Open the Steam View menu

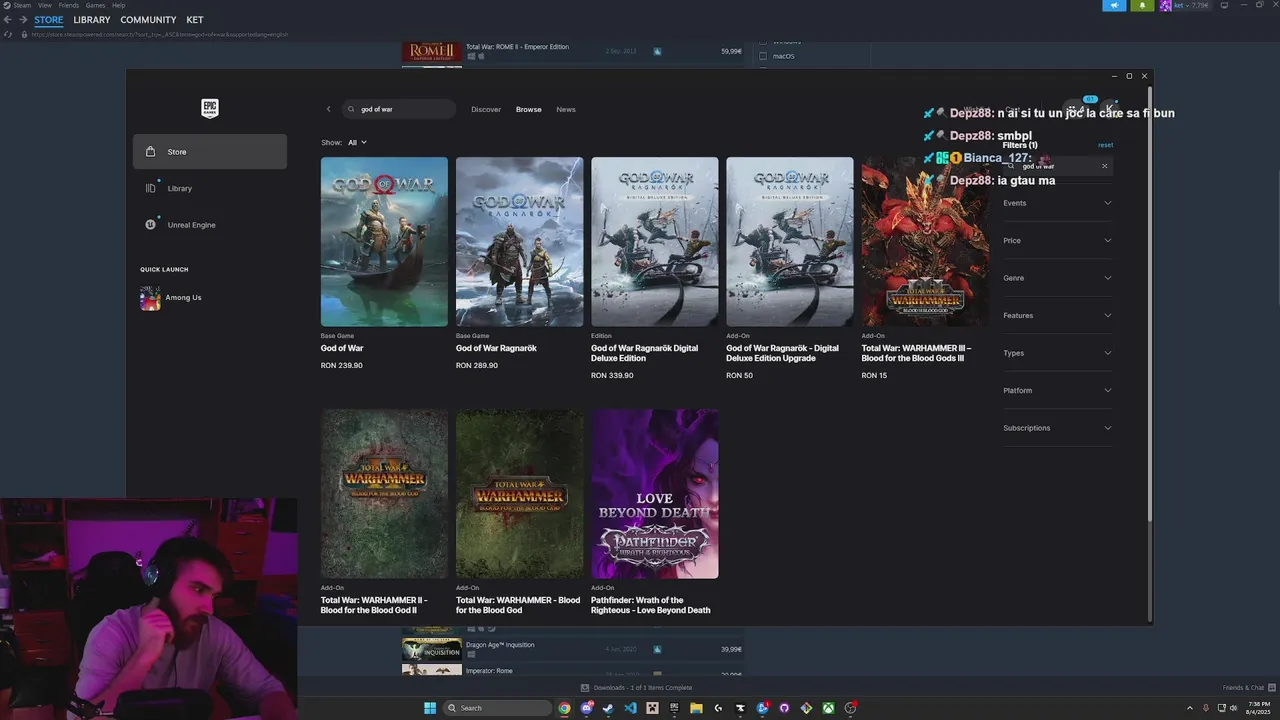click(x=45, y=5)
